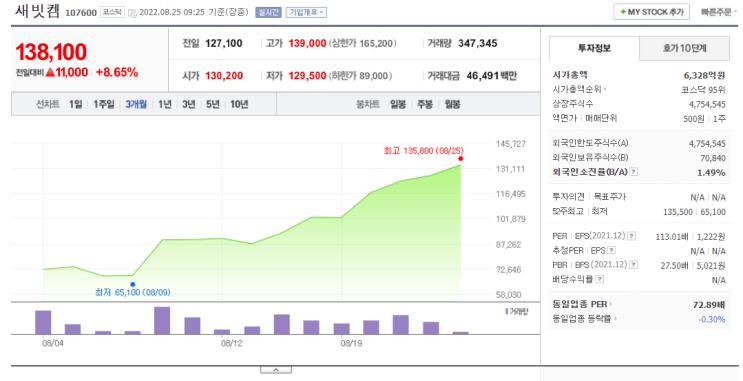Open the 시가총액순위 link
Image resolution: width=743 pixels, height=381 pixels.
[579, 89]
